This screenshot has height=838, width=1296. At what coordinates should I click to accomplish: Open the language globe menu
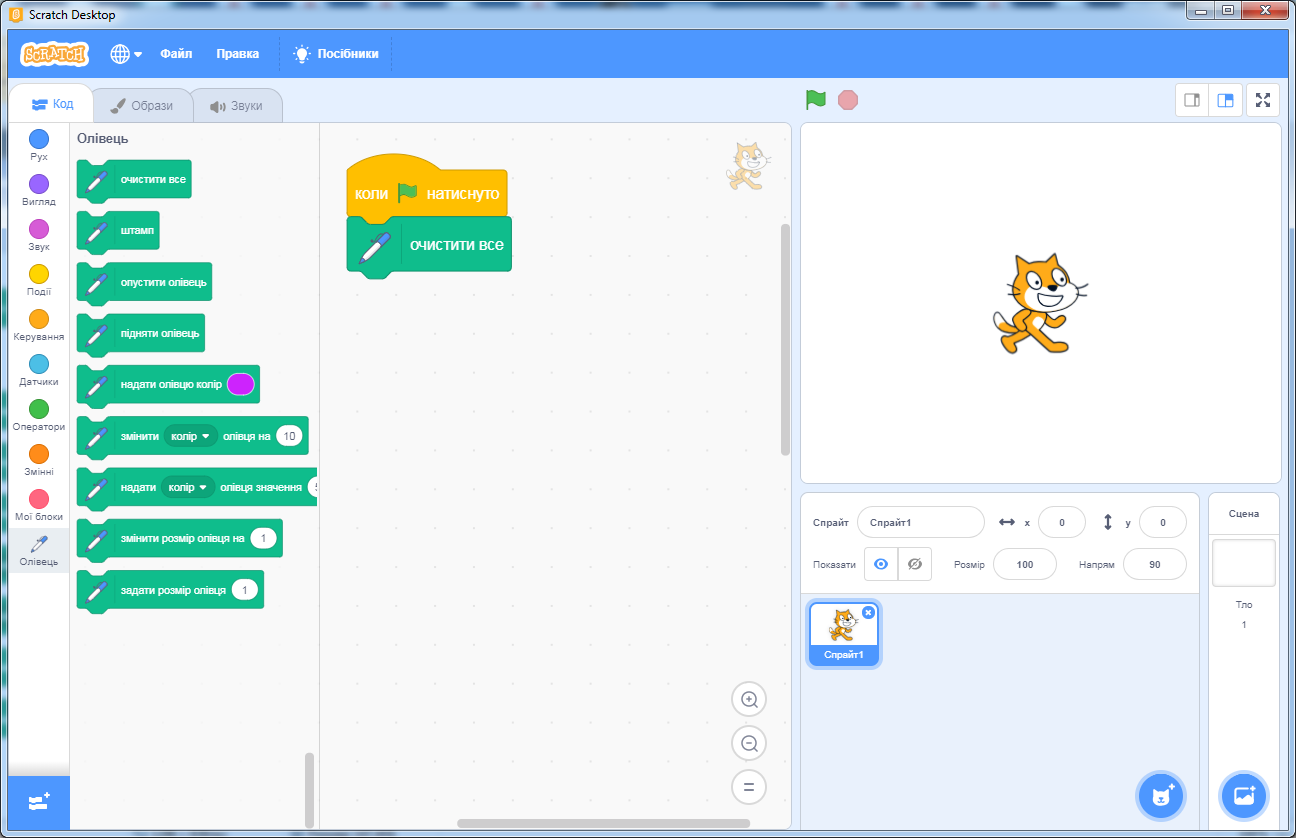[126, 54]
